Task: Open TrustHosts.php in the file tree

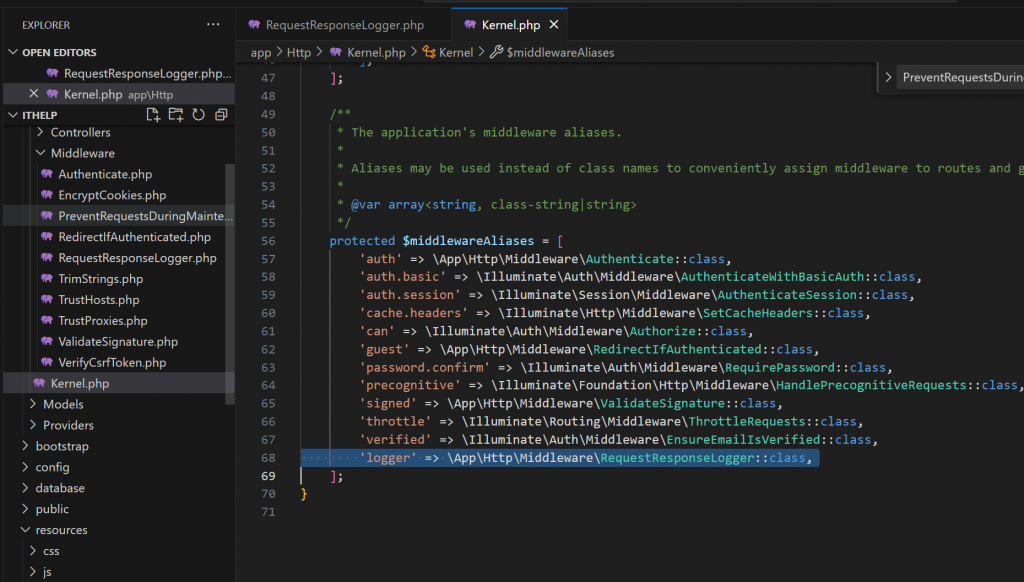Action: 99,300
